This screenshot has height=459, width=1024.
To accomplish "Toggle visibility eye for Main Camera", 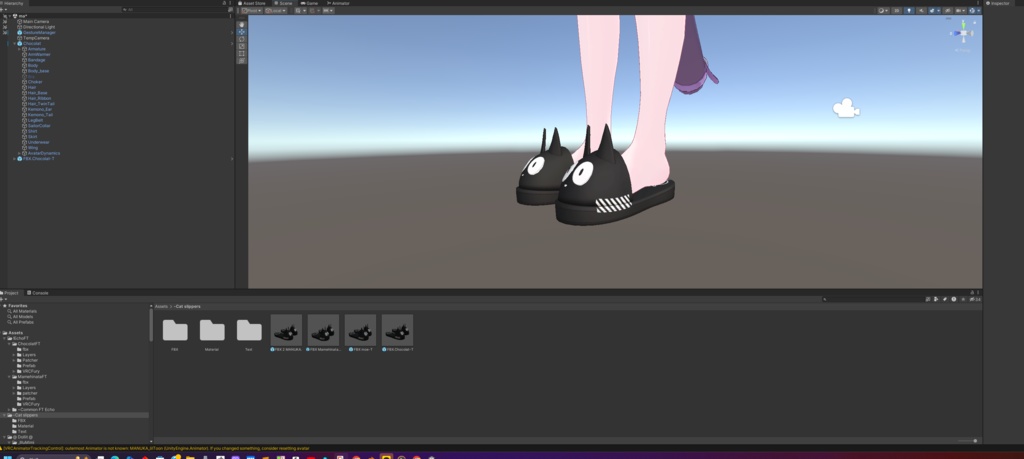I will tap(5, 22).
